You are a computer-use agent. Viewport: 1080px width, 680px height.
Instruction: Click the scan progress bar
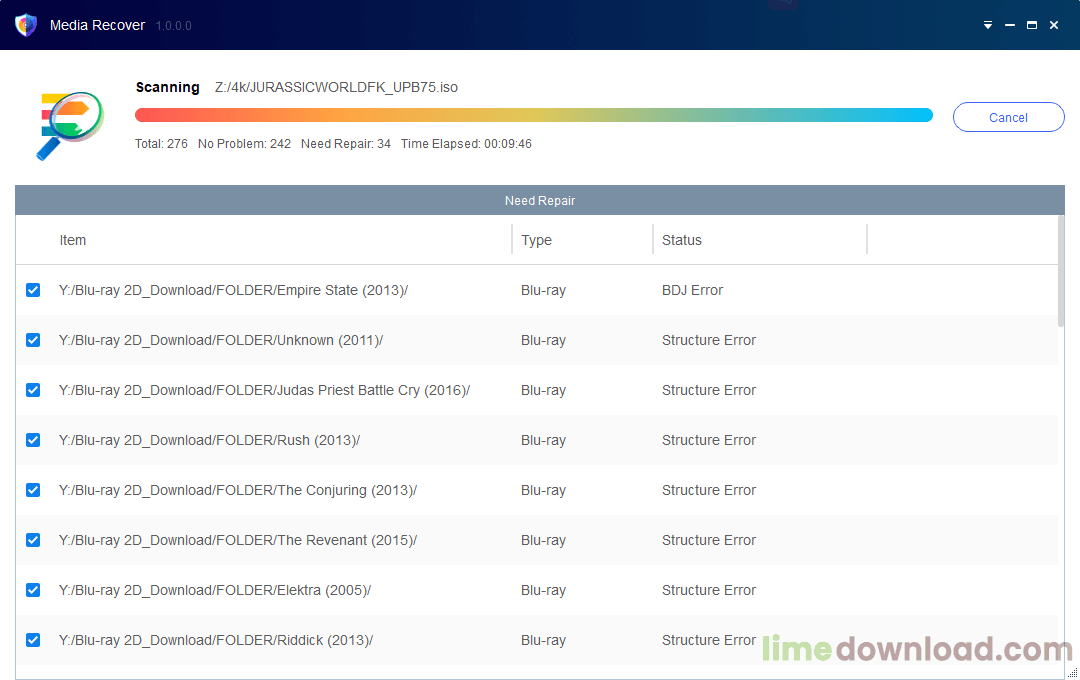536,115
